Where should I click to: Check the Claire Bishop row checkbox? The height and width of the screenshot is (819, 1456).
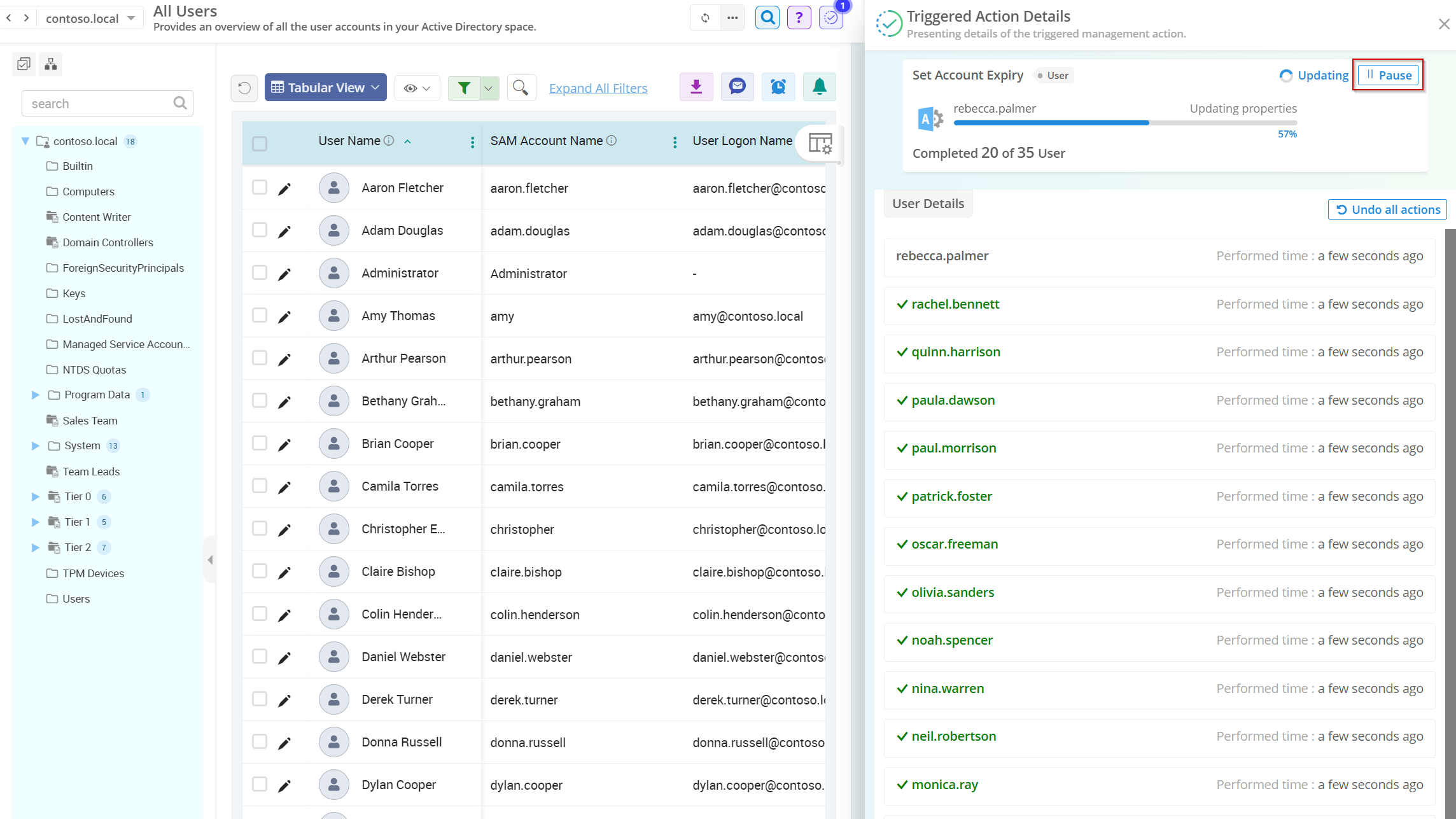click(x=260, y=571)
